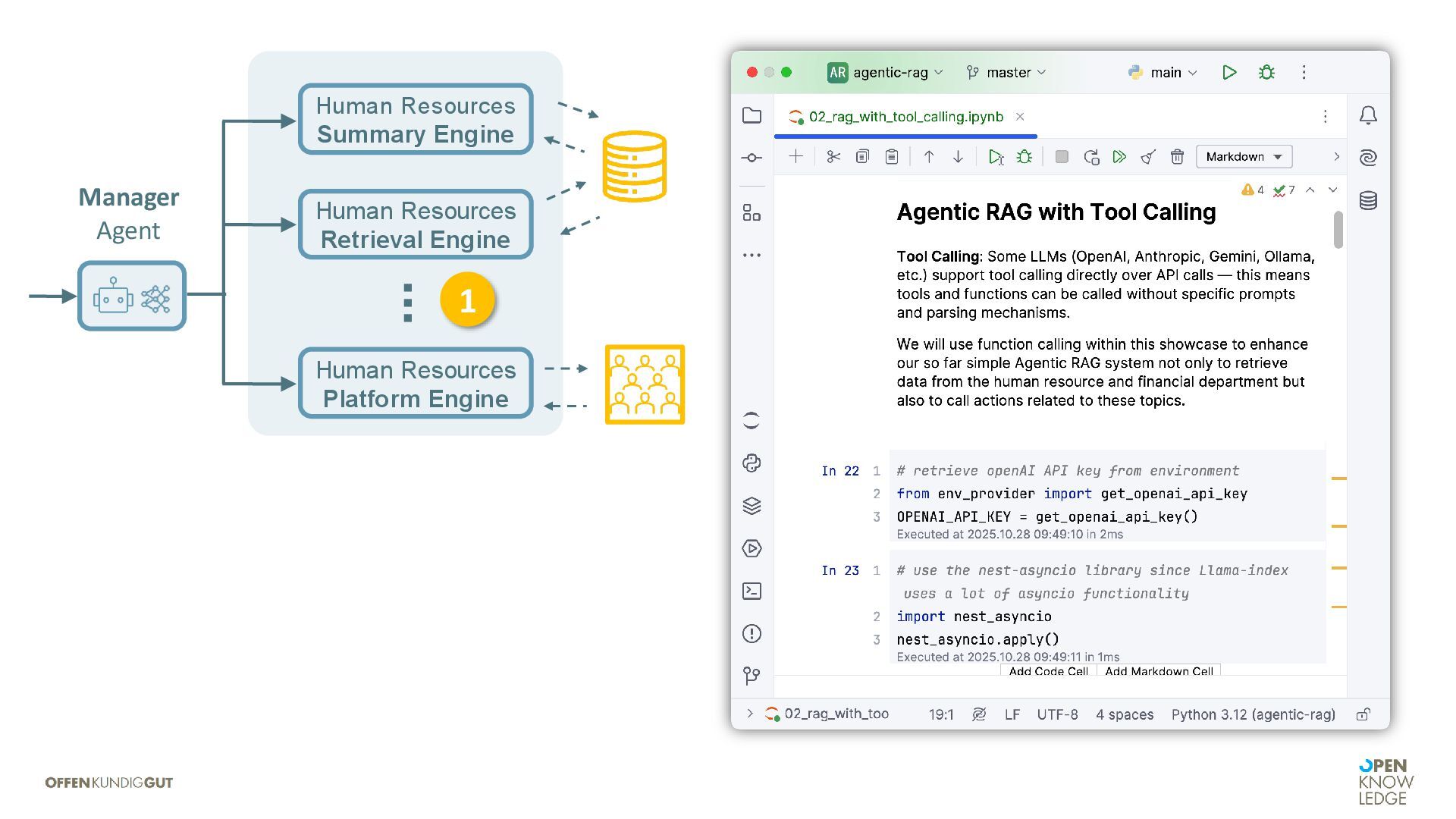Open the Terminal tool window
Image resolution: width=1456 pixels, height=819 pixels.
(x=752, y=591)
